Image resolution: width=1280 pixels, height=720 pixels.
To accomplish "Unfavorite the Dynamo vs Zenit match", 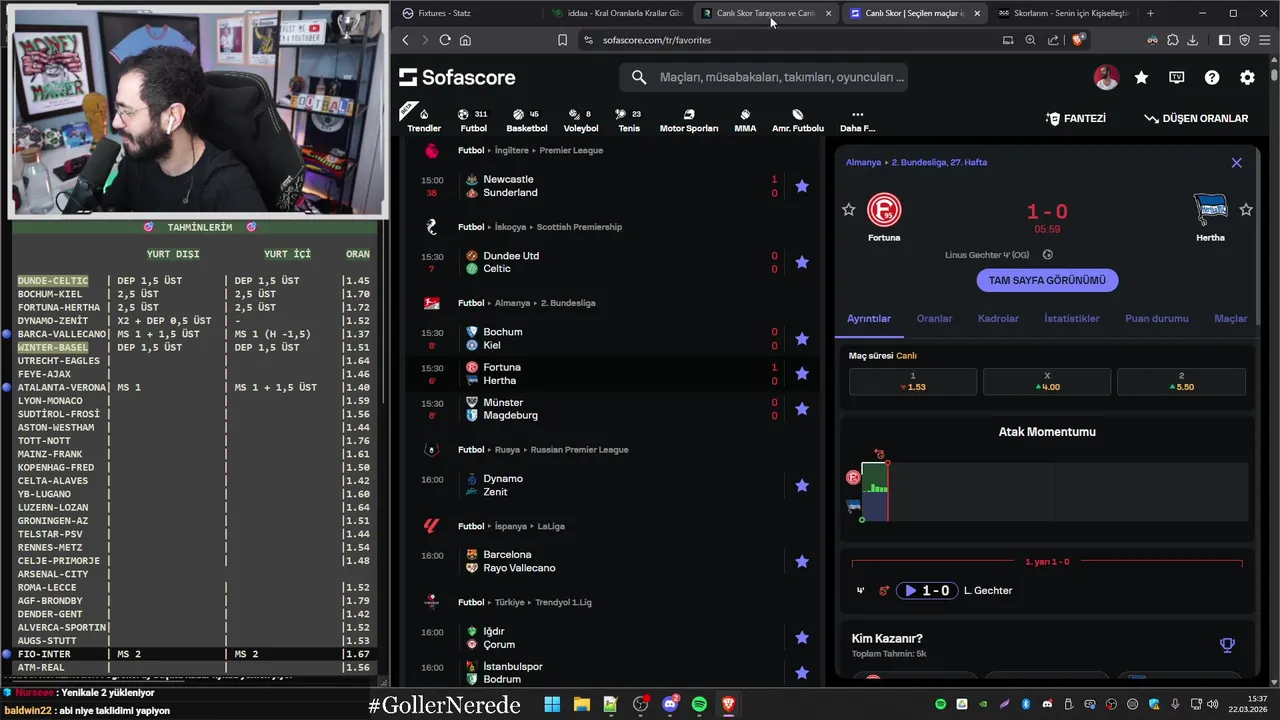I will click(x=802, y=485).
